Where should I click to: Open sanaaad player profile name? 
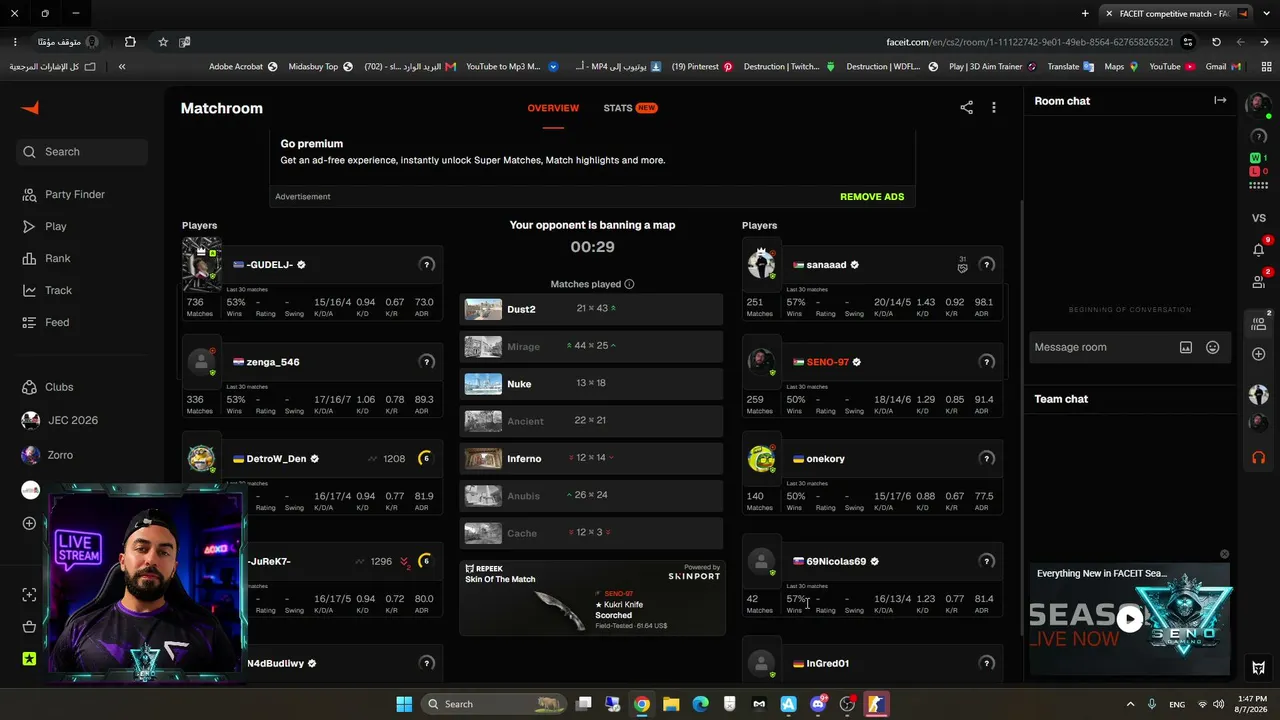tap(826, 265)
